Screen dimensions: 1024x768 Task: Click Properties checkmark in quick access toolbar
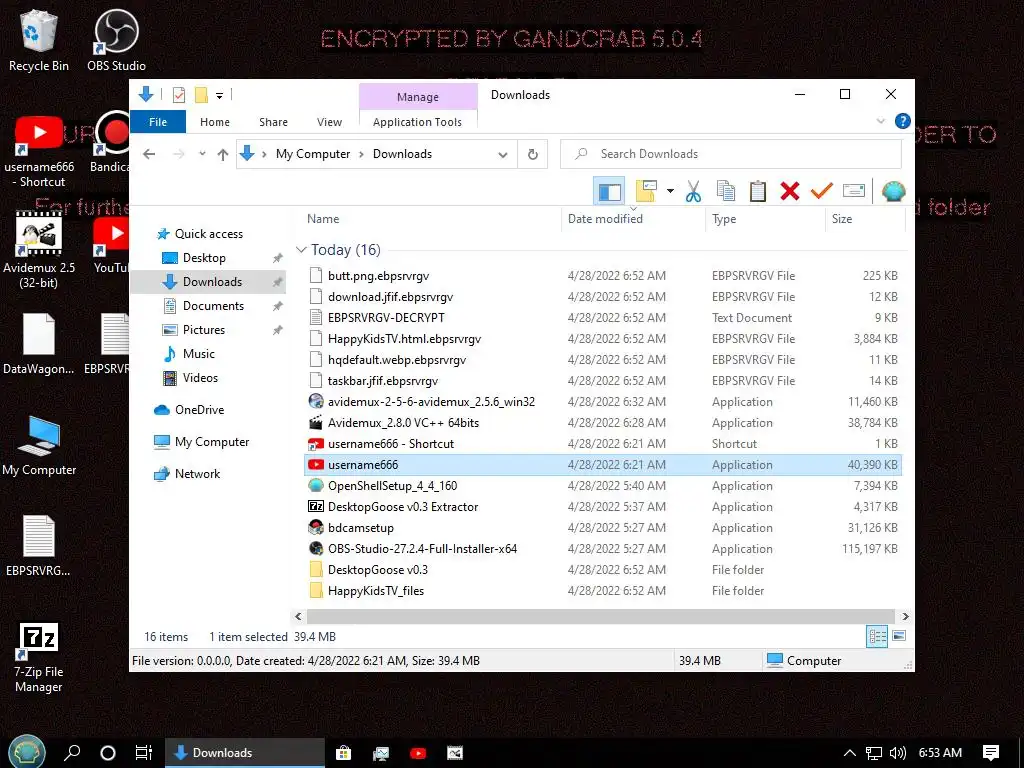178,95
